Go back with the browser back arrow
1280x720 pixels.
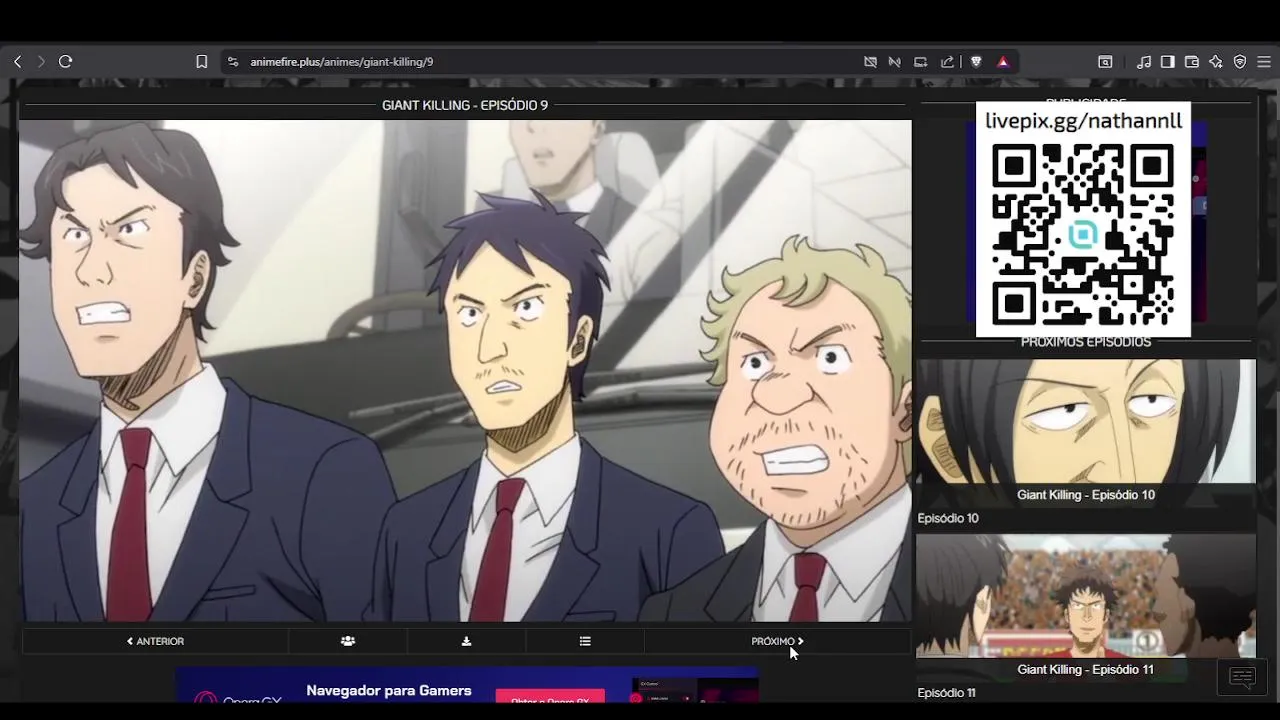coord(17,62)
